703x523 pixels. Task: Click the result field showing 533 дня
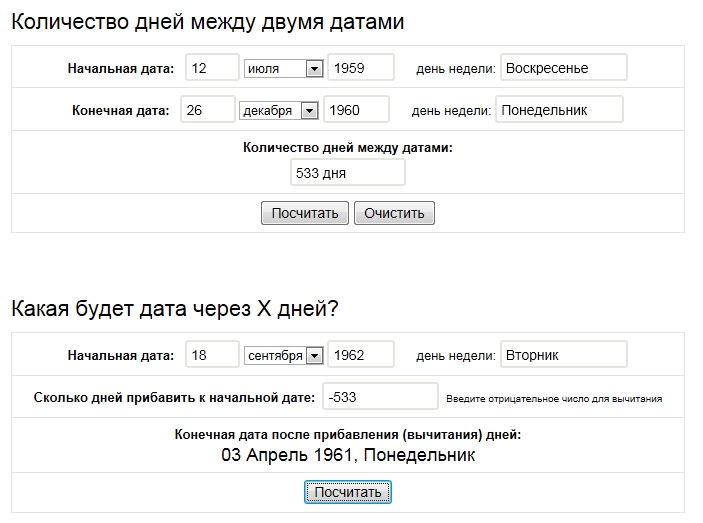(x=347, y=173)
